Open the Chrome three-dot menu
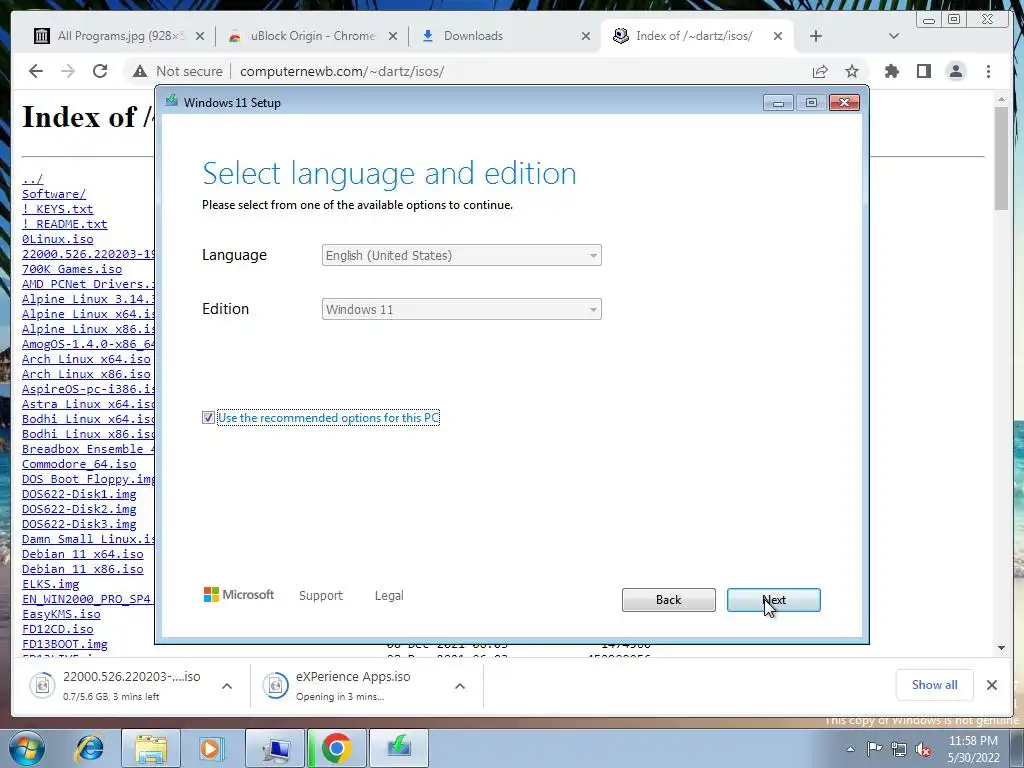Image resolution: width=1024 pixels, height=768 pixels. pos(988,71)
